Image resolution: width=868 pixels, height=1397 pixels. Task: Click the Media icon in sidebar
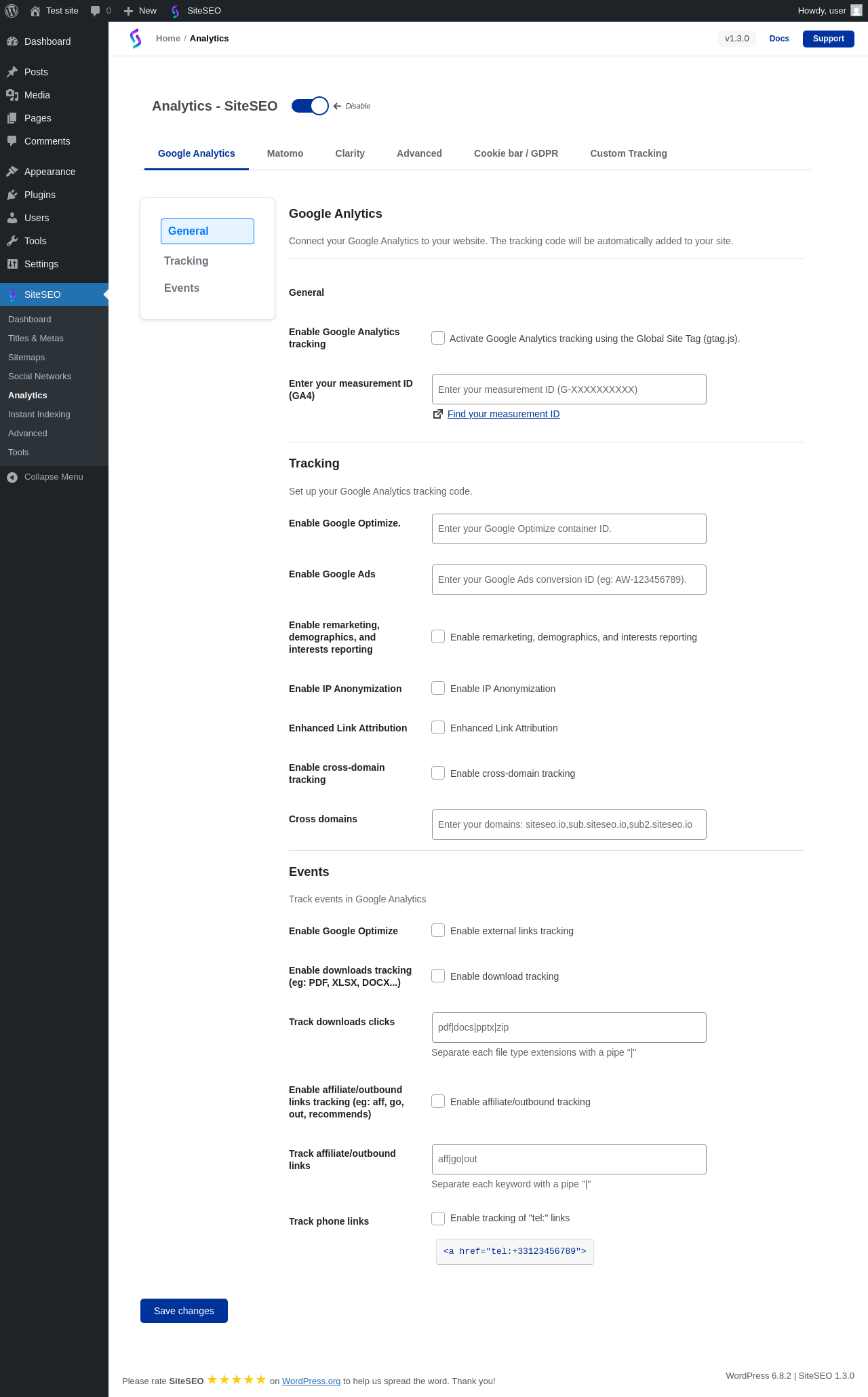pyautogui.click(x=12, y=95)
